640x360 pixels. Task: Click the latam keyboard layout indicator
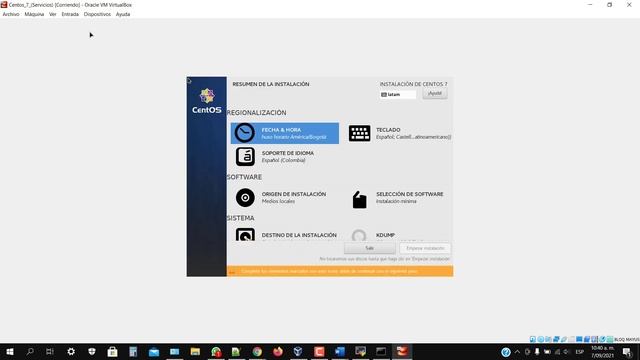(x=398, y=94)
